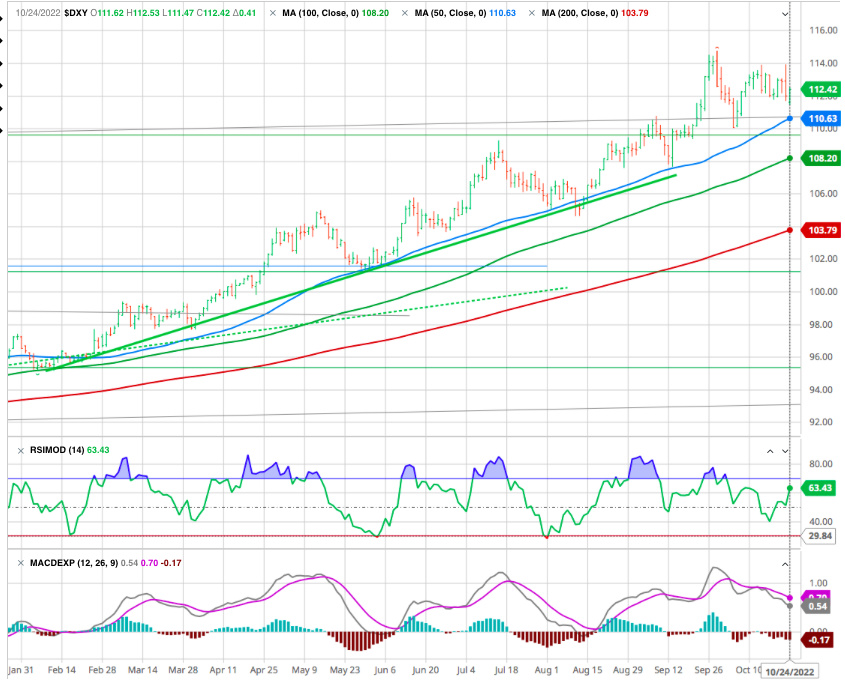Click the RSIMOD (14) study label
Viewport: 845px width, 680px height.
click(x=57, y=450)
